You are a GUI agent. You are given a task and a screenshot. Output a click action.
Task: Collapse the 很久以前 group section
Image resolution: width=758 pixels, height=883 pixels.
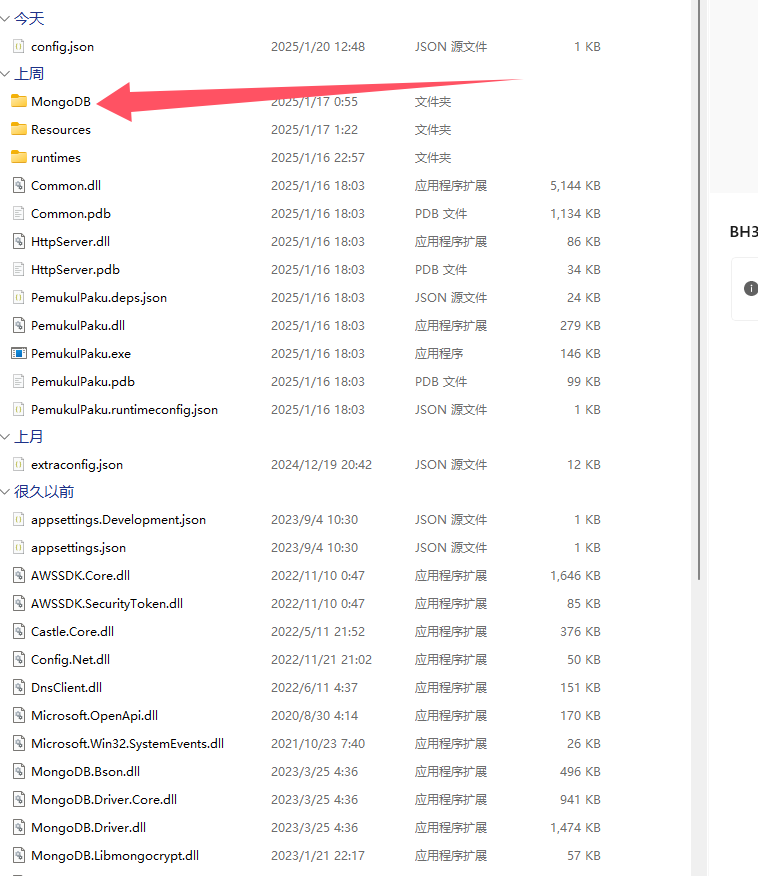[x=5, y=491]
